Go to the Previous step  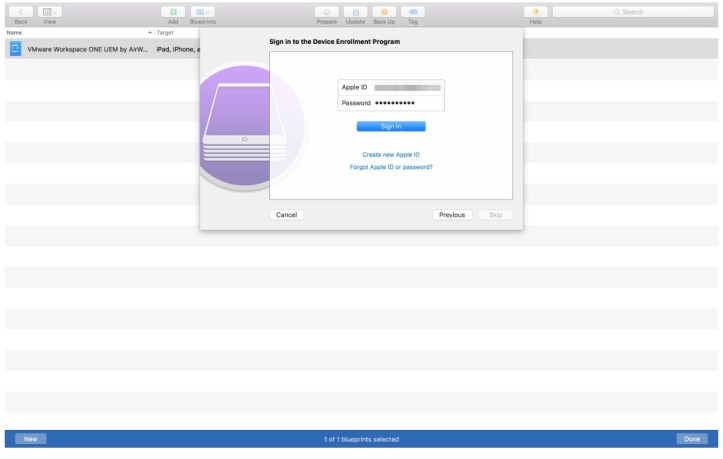click(452, 215)
